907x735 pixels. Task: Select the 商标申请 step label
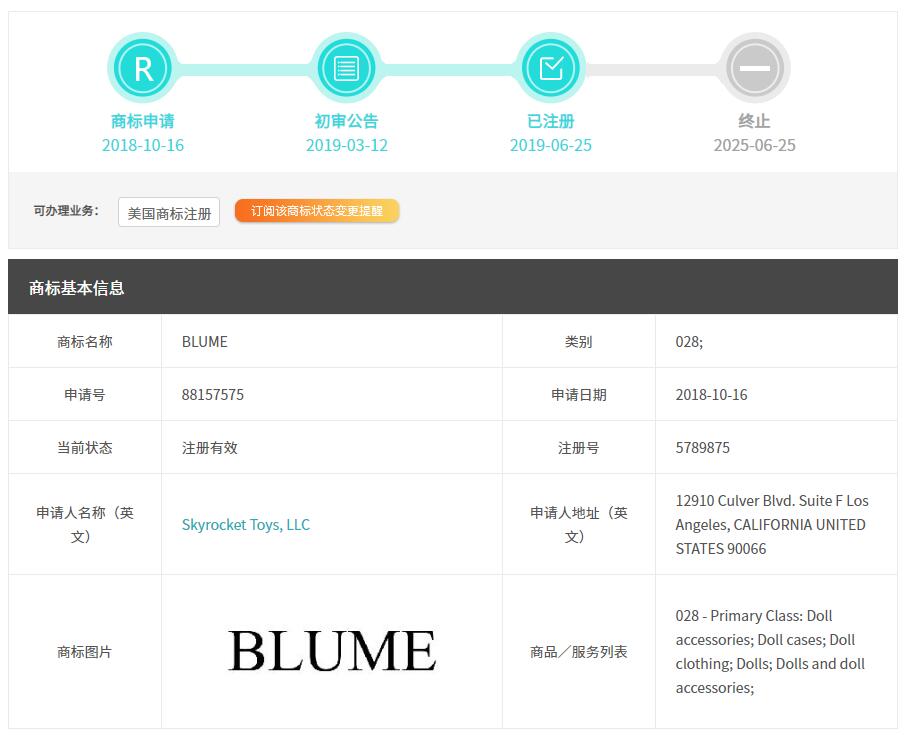tap(143, 121)
